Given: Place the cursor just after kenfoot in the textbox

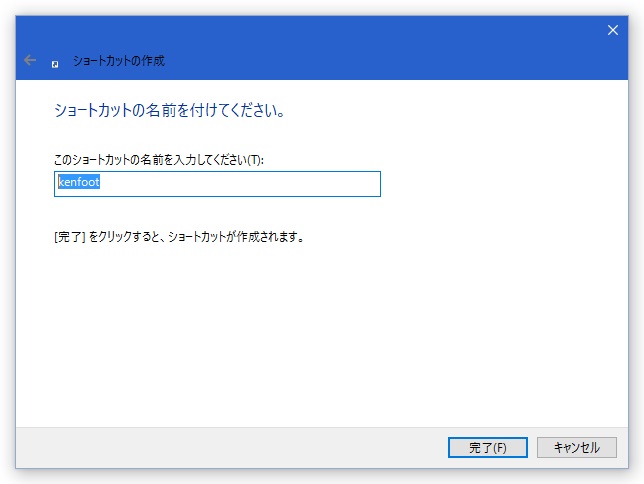Looking at the screenshot, I should pos(101,182).
